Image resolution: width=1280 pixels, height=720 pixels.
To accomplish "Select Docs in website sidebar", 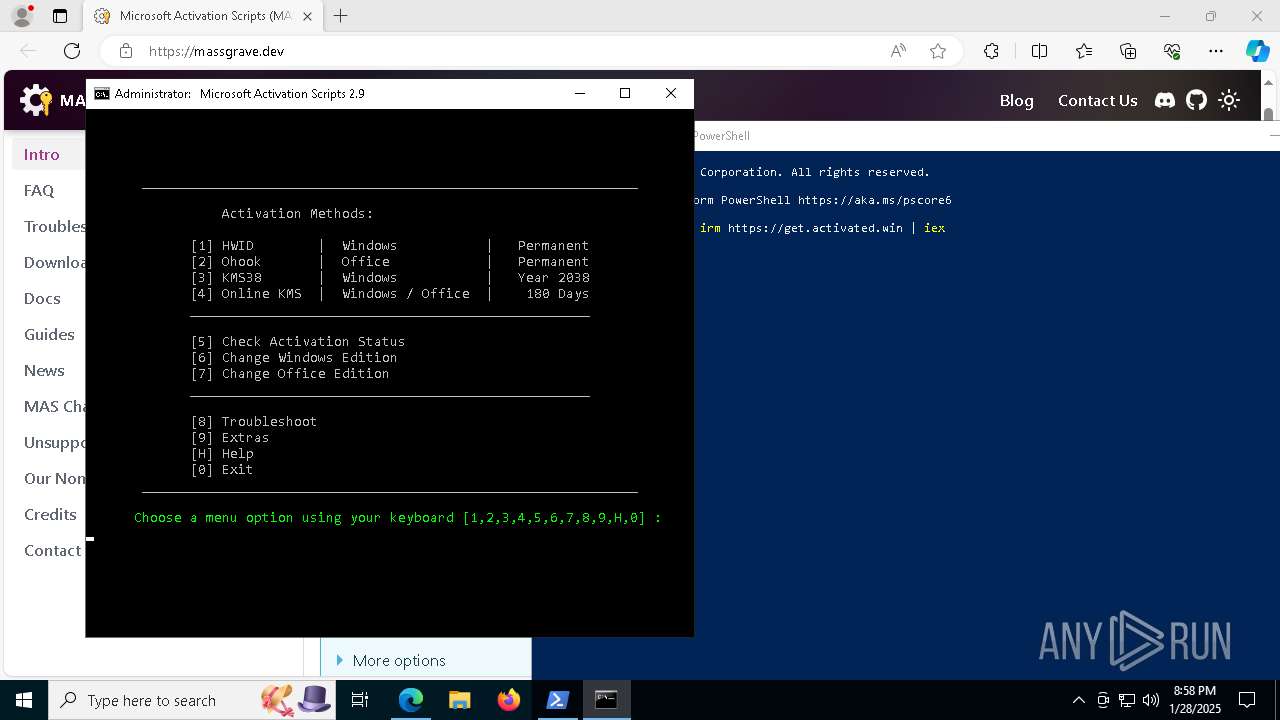I will [42, 298].
